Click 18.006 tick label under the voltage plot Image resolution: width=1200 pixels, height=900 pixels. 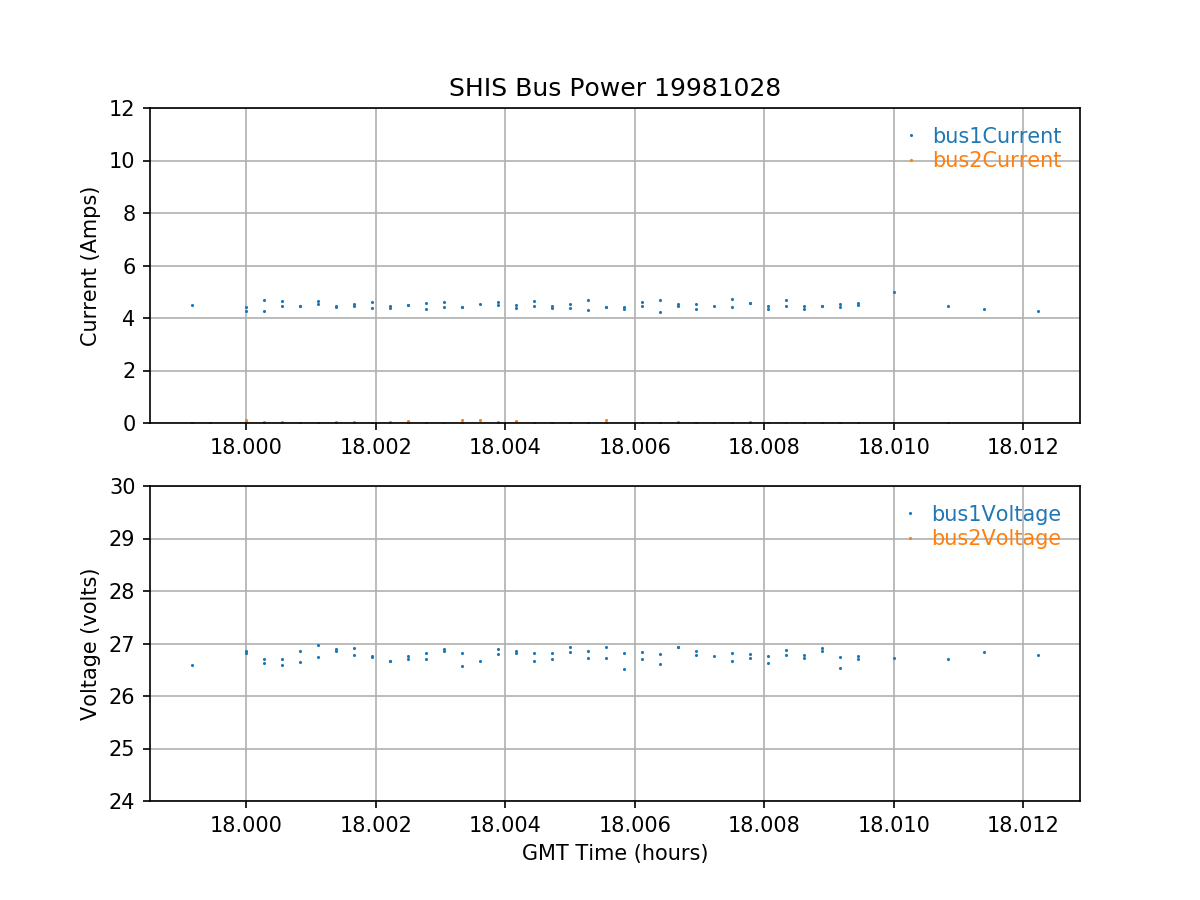(x=634, y=823)
